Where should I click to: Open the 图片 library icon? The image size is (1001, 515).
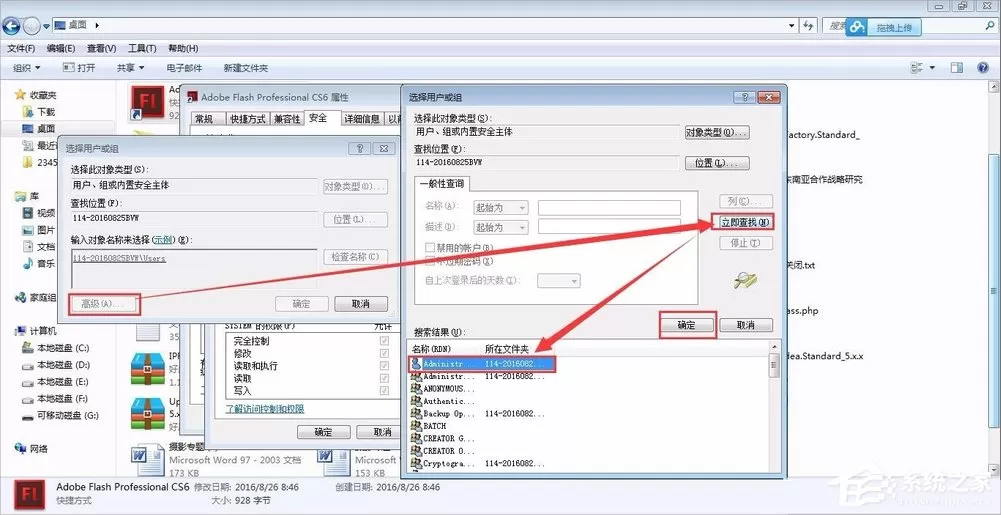click(27, 230)
